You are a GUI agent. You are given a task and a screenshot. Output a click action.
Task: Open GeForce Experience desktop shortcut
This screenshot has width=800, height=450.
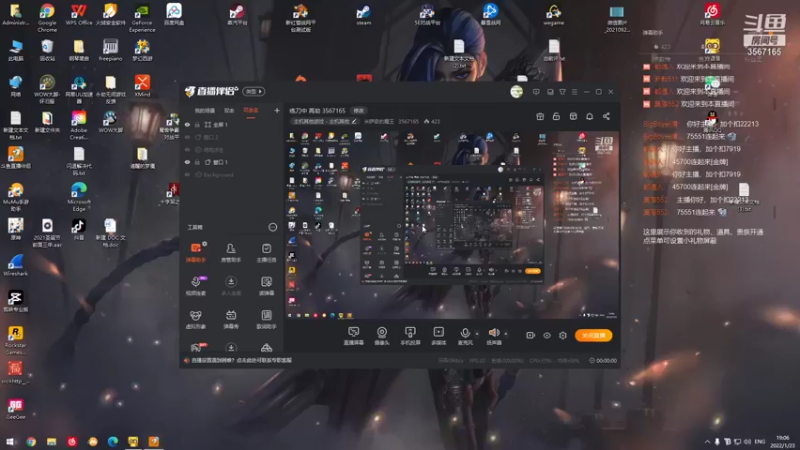[x=142, y=17]
